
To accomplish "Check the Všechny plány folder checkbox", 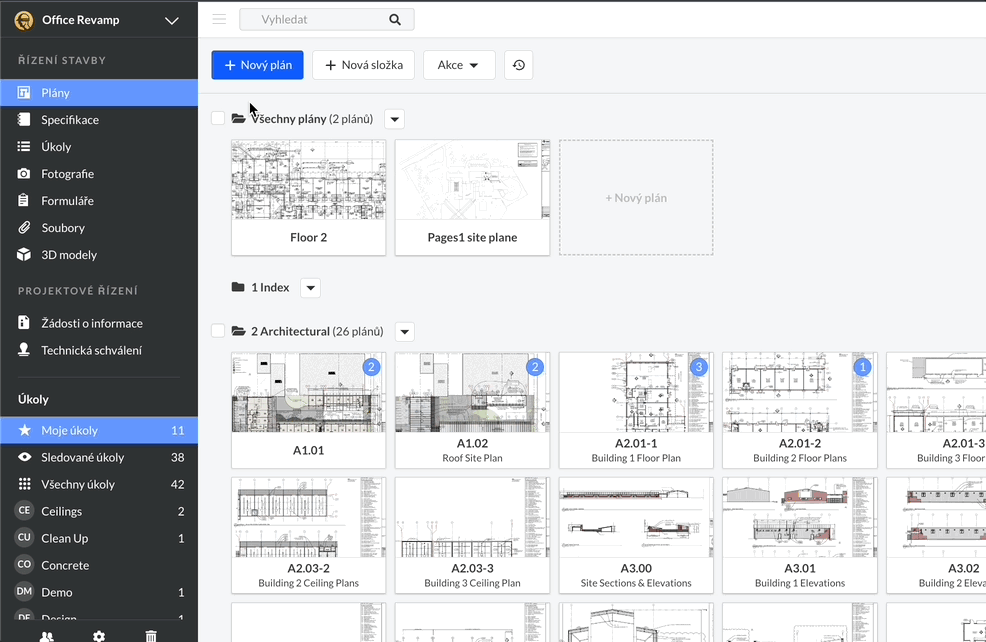I will coord(218,119).
